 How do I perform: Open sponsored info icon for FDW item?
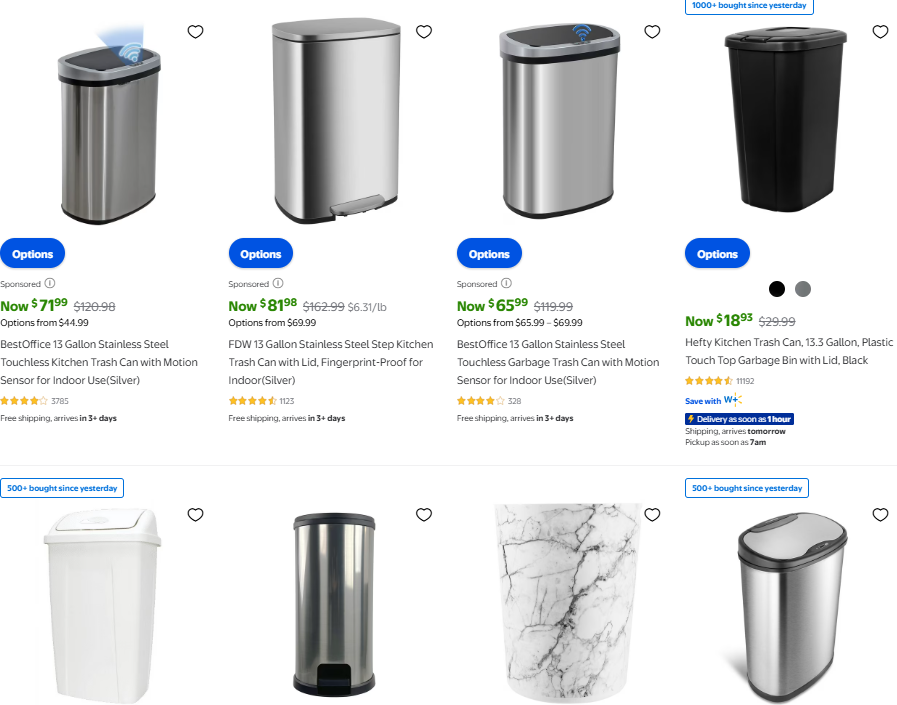pyautogui.click(x=278, y=283)
